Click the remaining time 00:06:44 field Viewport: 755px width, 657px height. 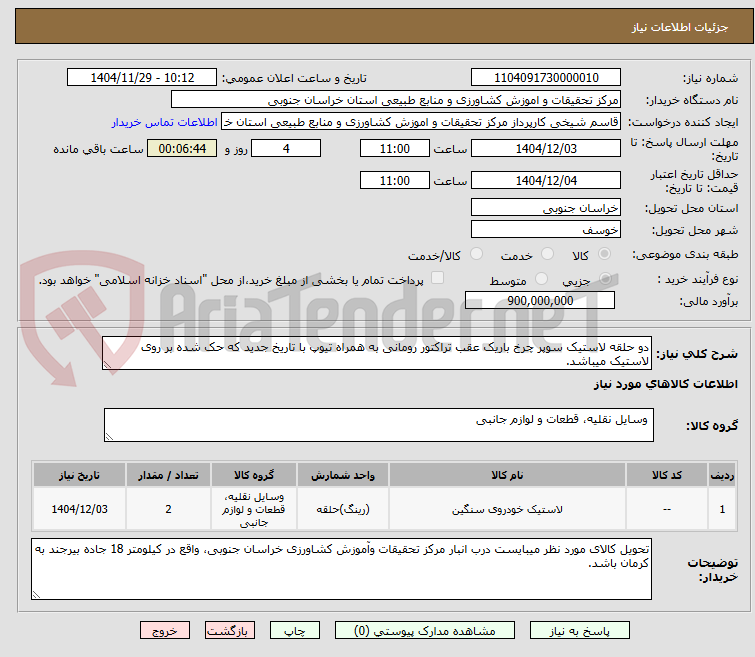(182, 148)
